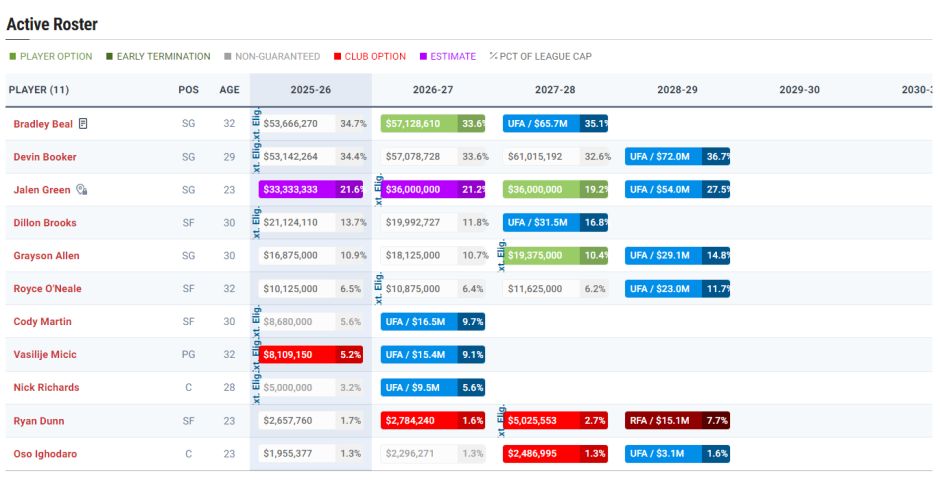
Task: Click the Early Termination legend label
Action: (163, 57)
